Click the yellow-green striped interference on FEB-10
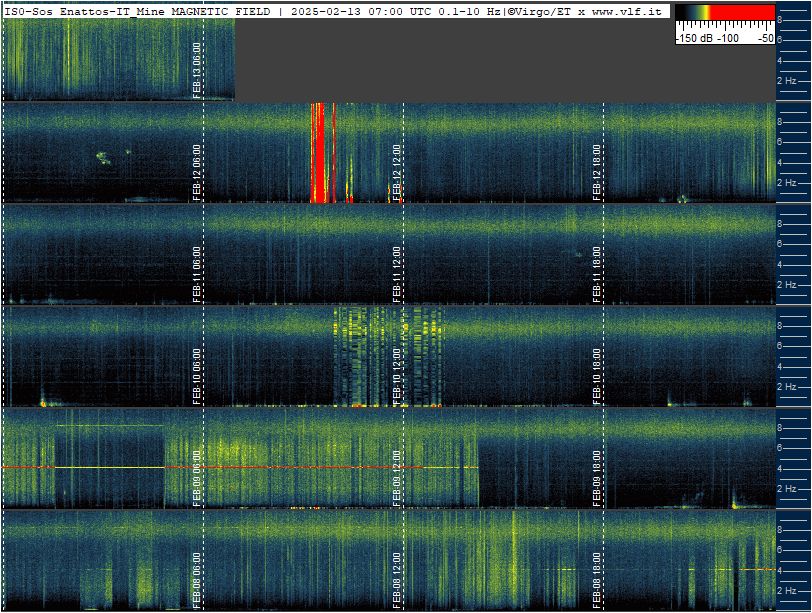 pos(387,356)
